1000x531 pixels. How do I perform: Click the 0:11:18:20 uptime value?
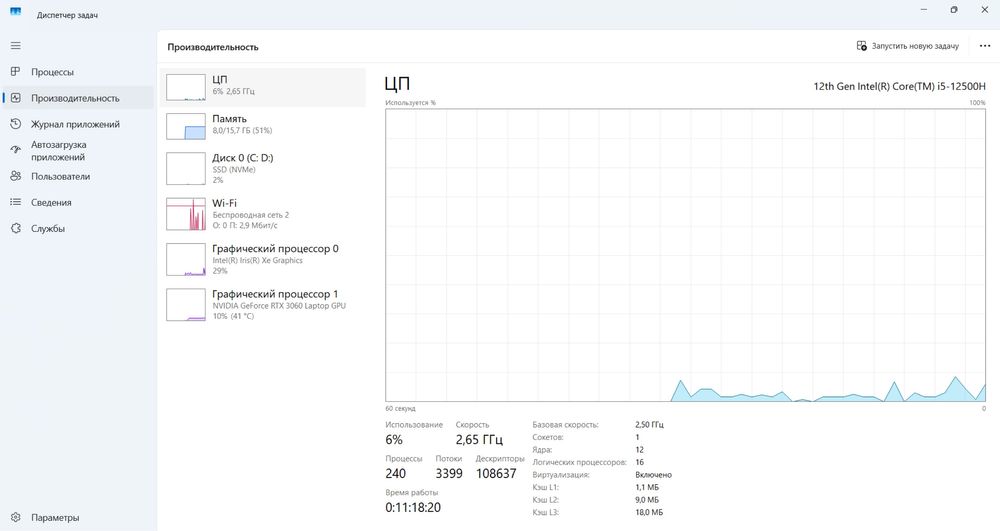point(413,507)
